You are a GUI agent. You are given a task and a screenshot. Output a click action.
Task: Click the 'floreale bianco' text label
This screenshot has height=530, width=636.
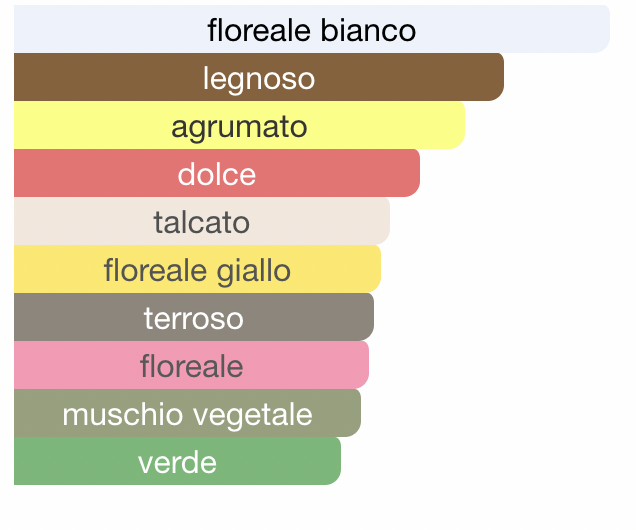(312, 30)
